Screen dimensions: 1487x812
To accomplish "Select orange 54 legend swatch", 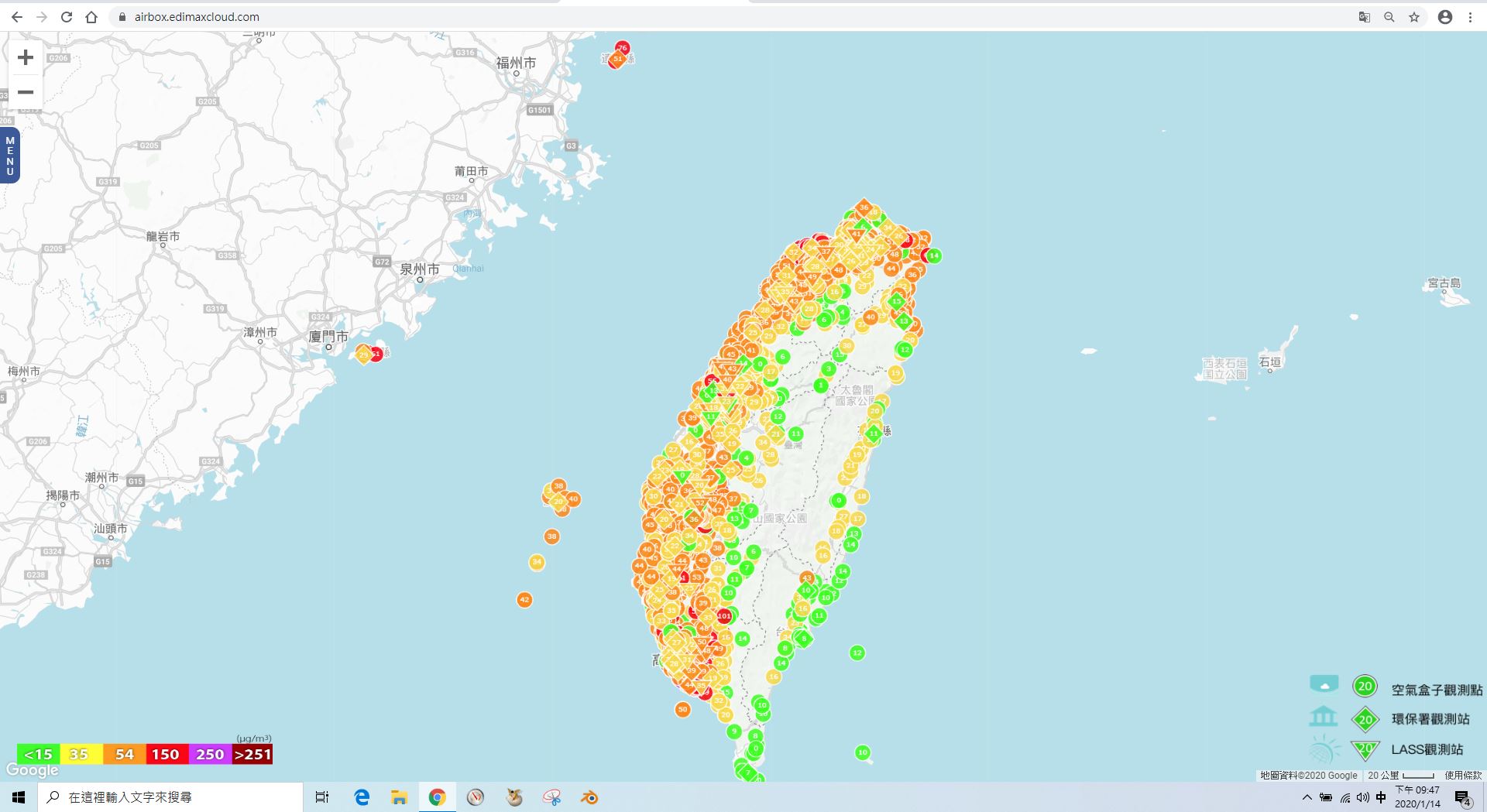I will coord(124,754).
